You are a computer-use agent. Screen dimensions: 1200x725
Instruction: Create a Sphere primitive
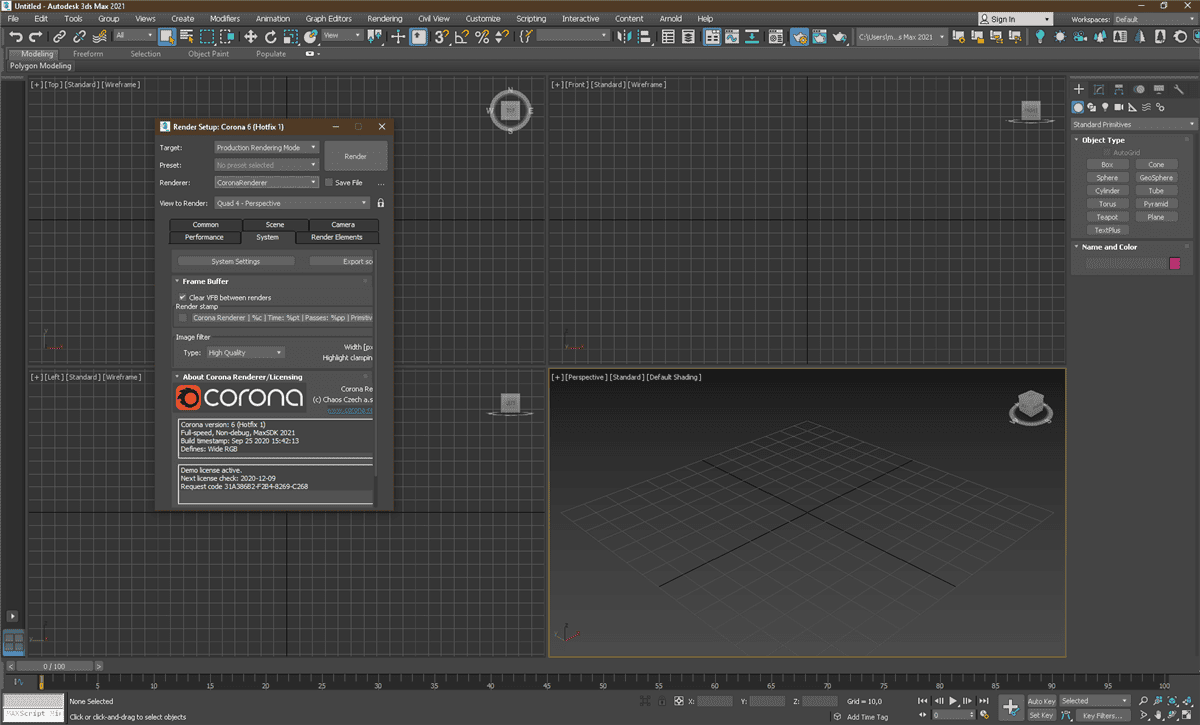pyautogui.click(x=1107, y=178)
